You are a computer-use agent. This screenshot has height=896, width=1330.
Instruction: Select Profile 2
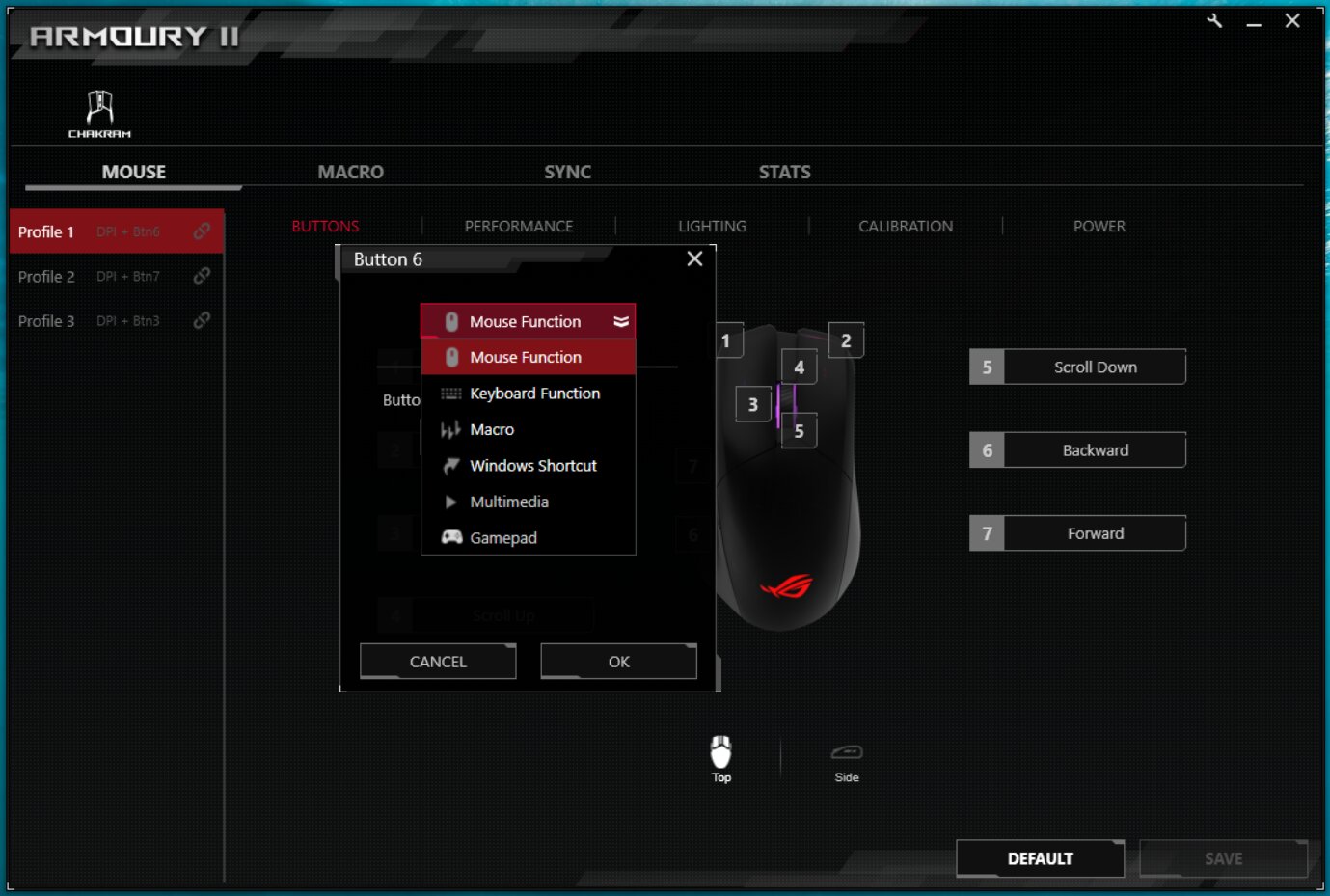coord(117,276)
